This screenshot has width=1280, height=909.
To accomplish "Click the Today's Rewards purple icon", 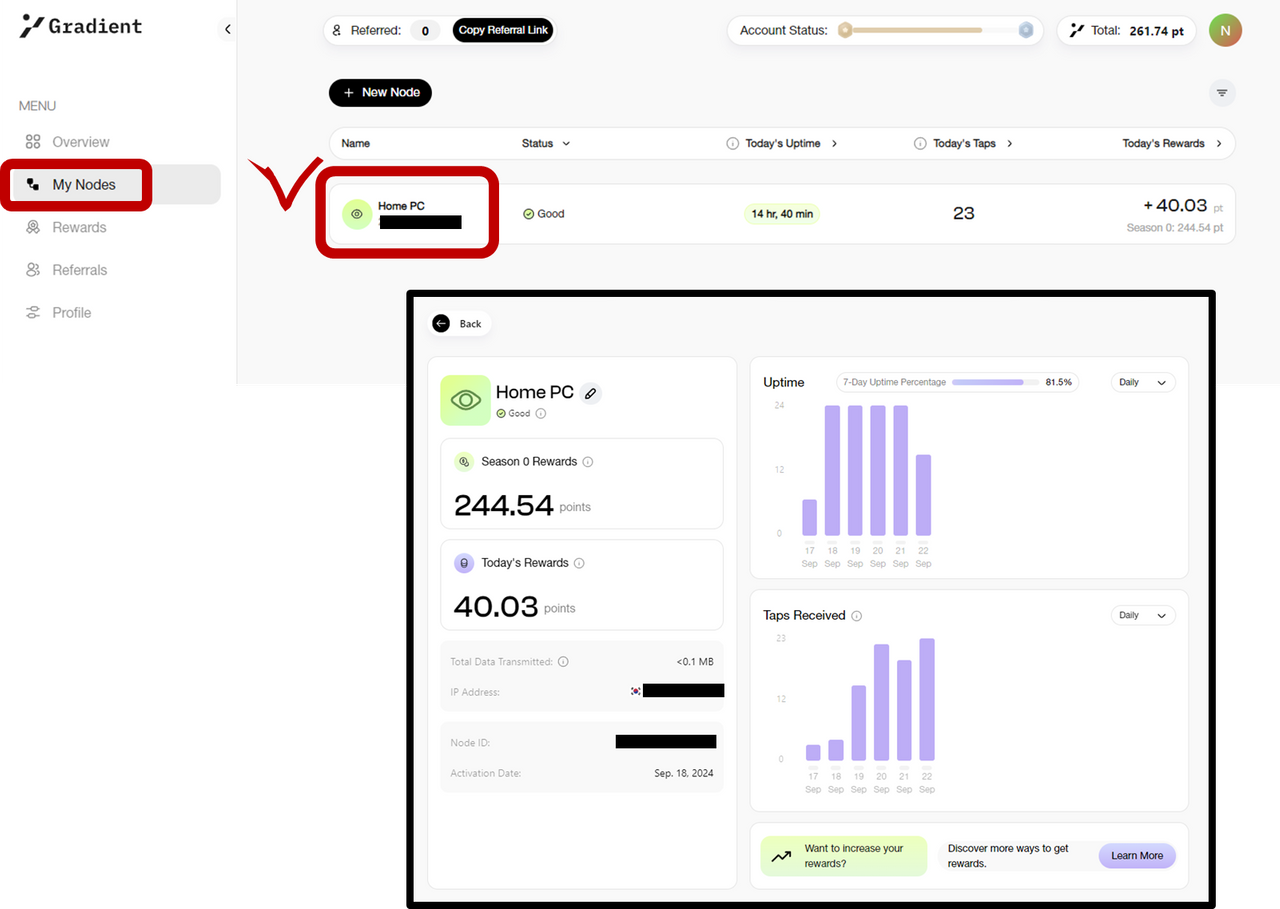I will (x=464, y=563).
